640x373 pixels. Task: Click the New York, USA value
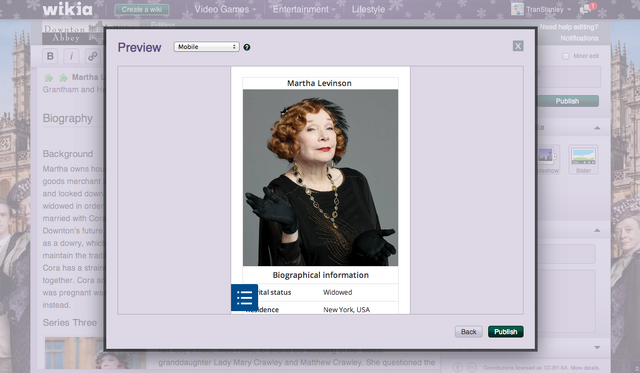point(347,310)
